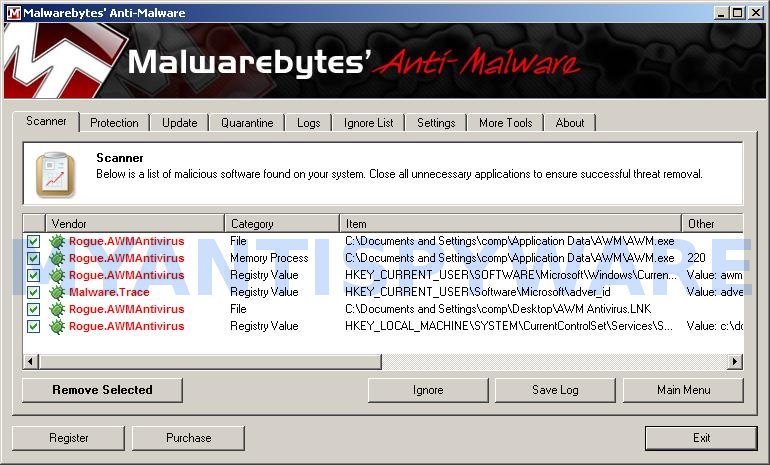The height and width of the screenshot is (465, 770).
Task: Click the horizontal scrollbar left arrow
Action: 30,362
